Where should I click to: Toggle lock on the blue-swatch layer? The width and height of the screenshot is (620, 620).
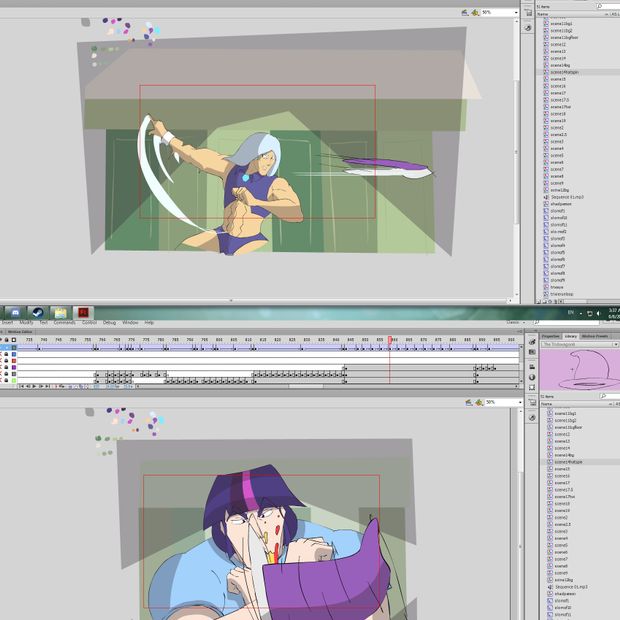point(7,354)
